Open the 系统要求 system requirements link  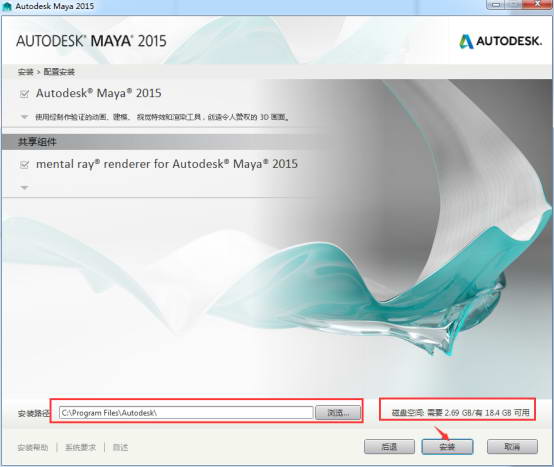point(80,448)
